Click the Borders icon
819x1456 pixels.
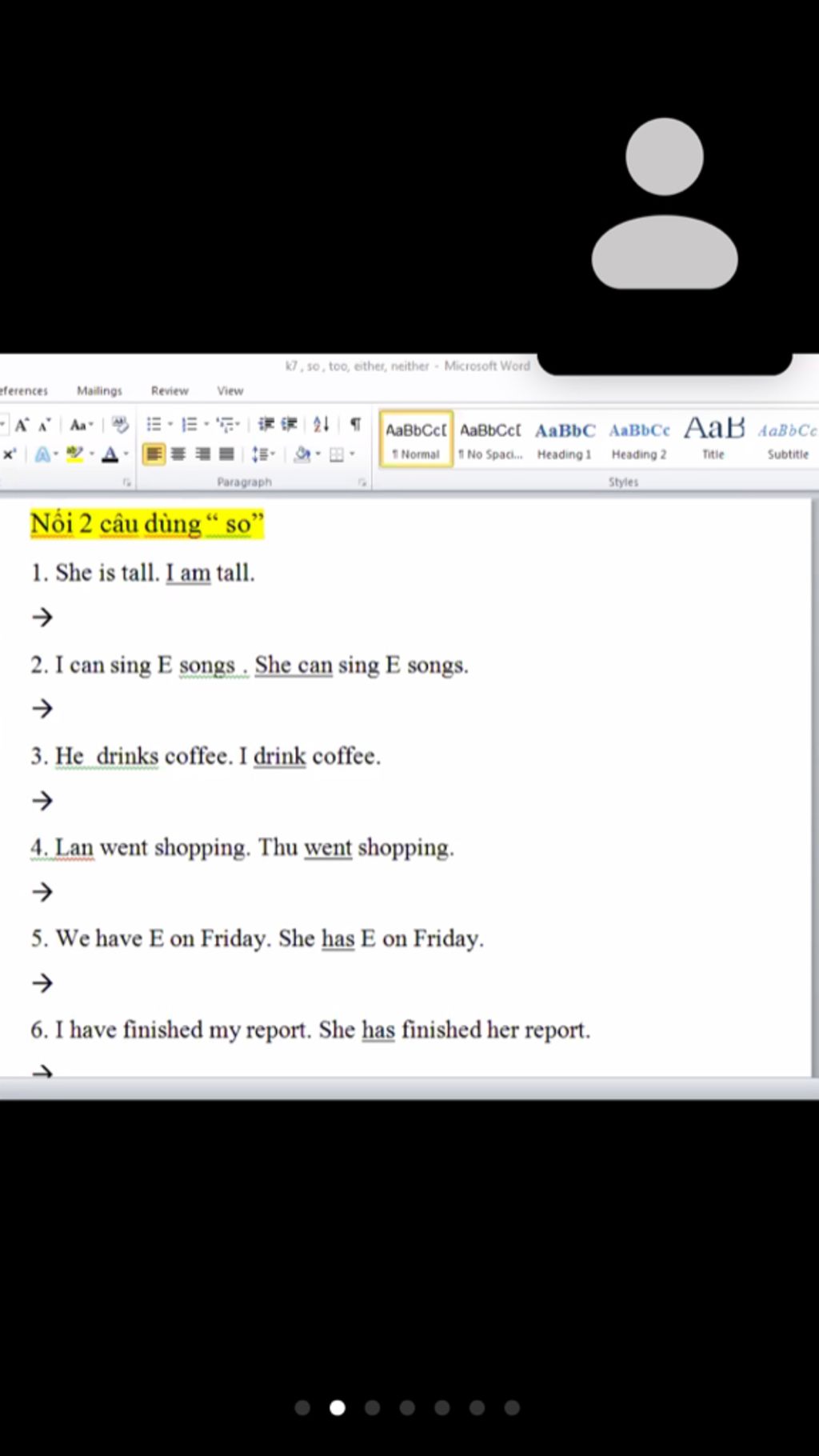point(337,454)
